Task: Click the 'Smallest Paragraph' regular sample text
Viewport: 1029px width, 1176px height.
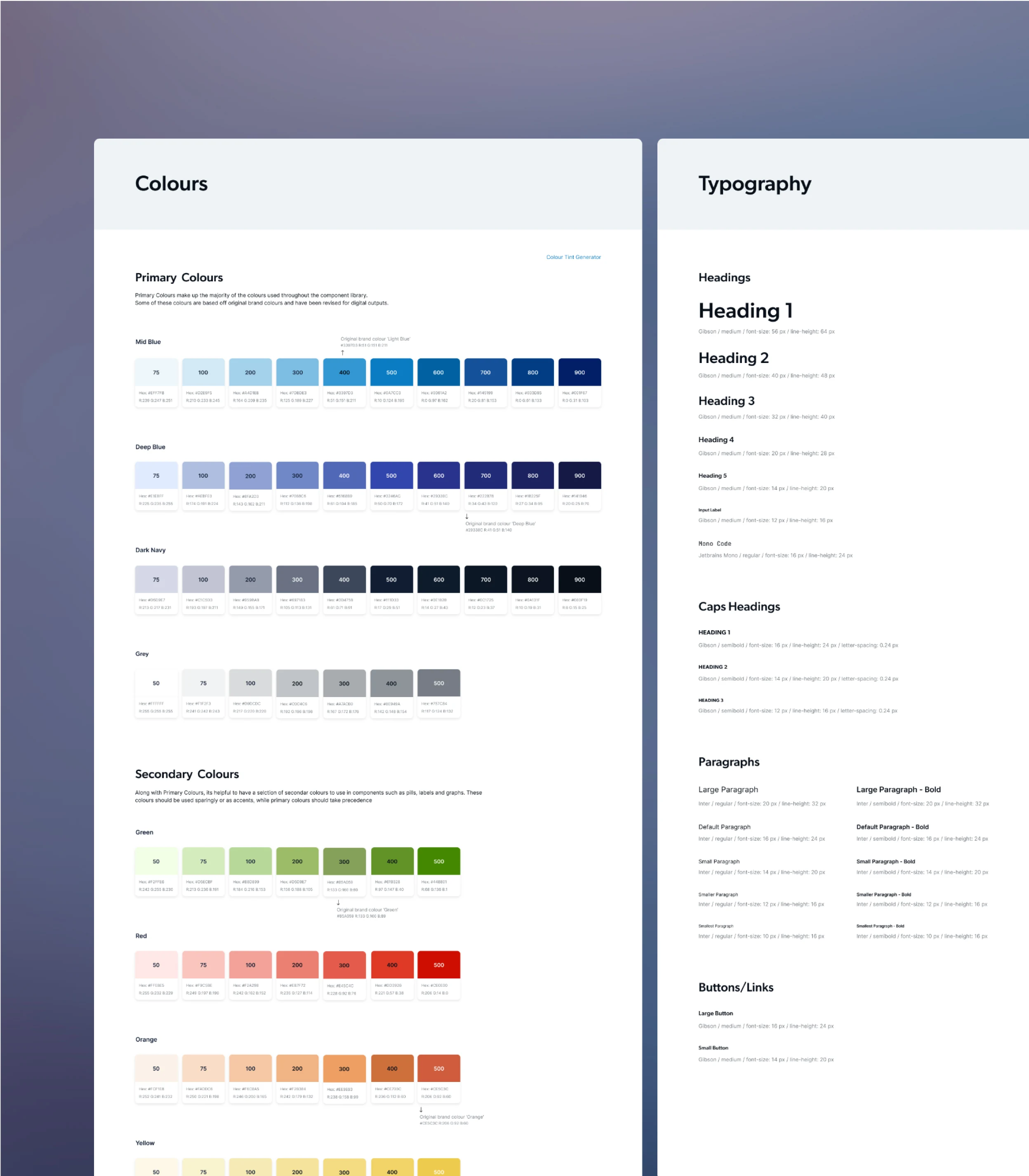Action: pos(716,926)
